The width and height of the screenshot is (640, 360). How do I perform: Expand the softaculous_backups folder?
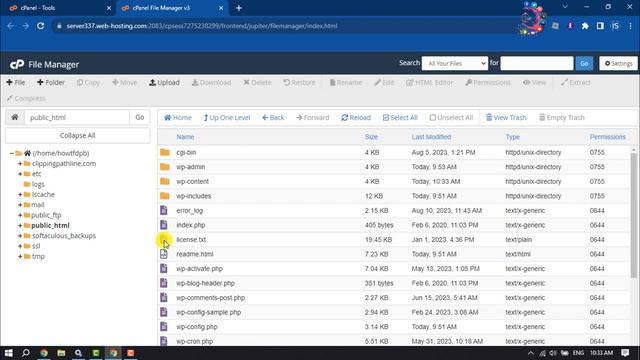pos(20,236)
